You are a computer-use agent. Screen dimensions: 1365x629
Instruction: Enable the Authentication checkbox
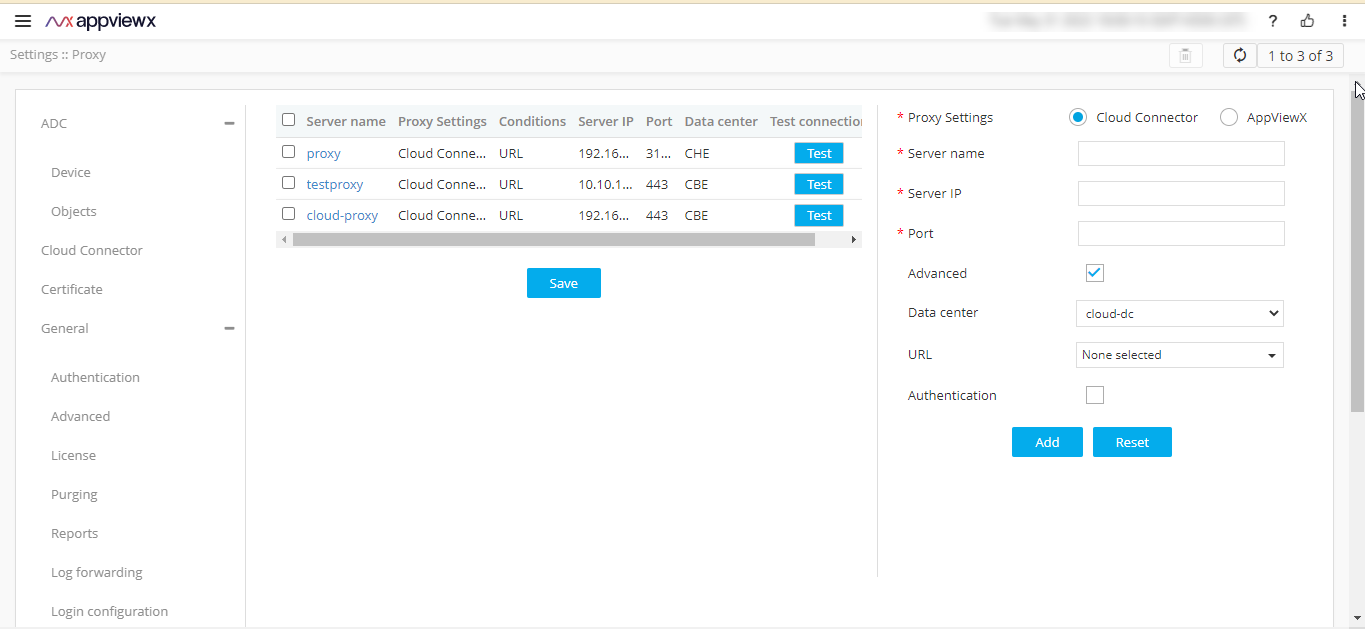[x=1095, y=395]
